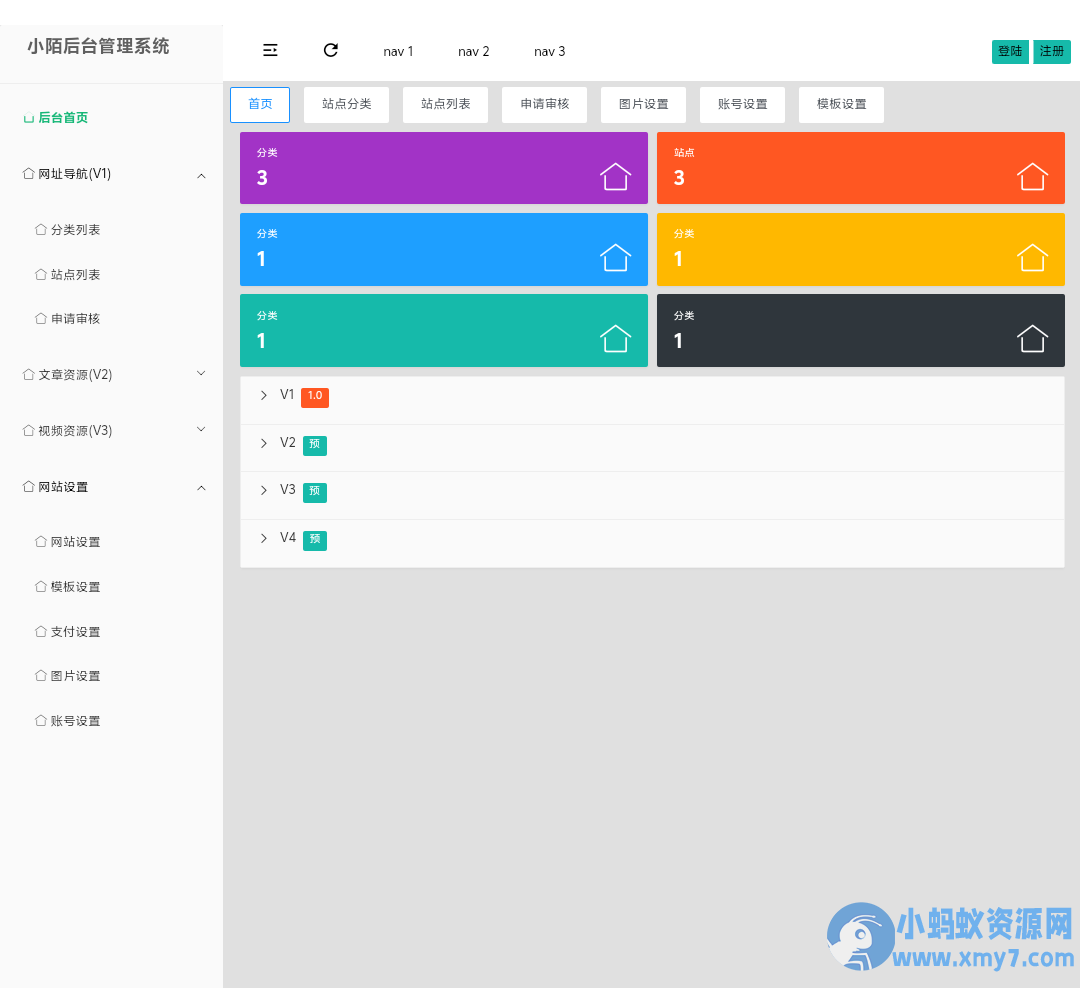Expand the 视频资源(V3) menu arrow
The image size is (1080, 988).
point(201,429)
